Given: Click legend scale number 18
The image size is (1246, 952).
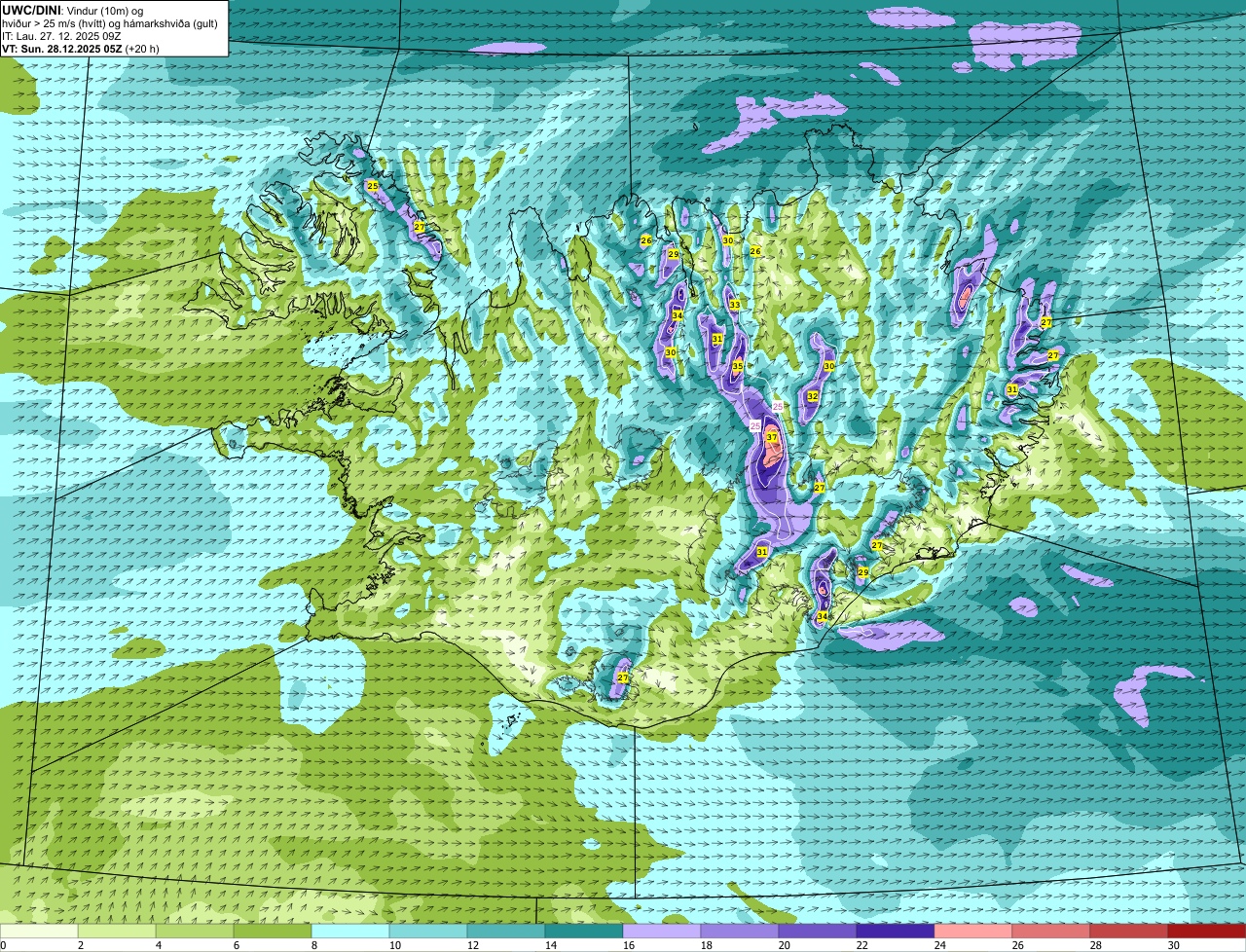Looking at the screenshot, I should pos(706,945).
